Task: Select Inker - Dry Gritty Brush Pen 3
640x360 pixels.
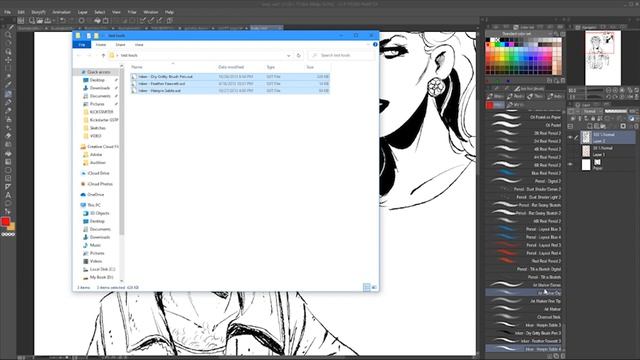Action: [x=523, y=333]
